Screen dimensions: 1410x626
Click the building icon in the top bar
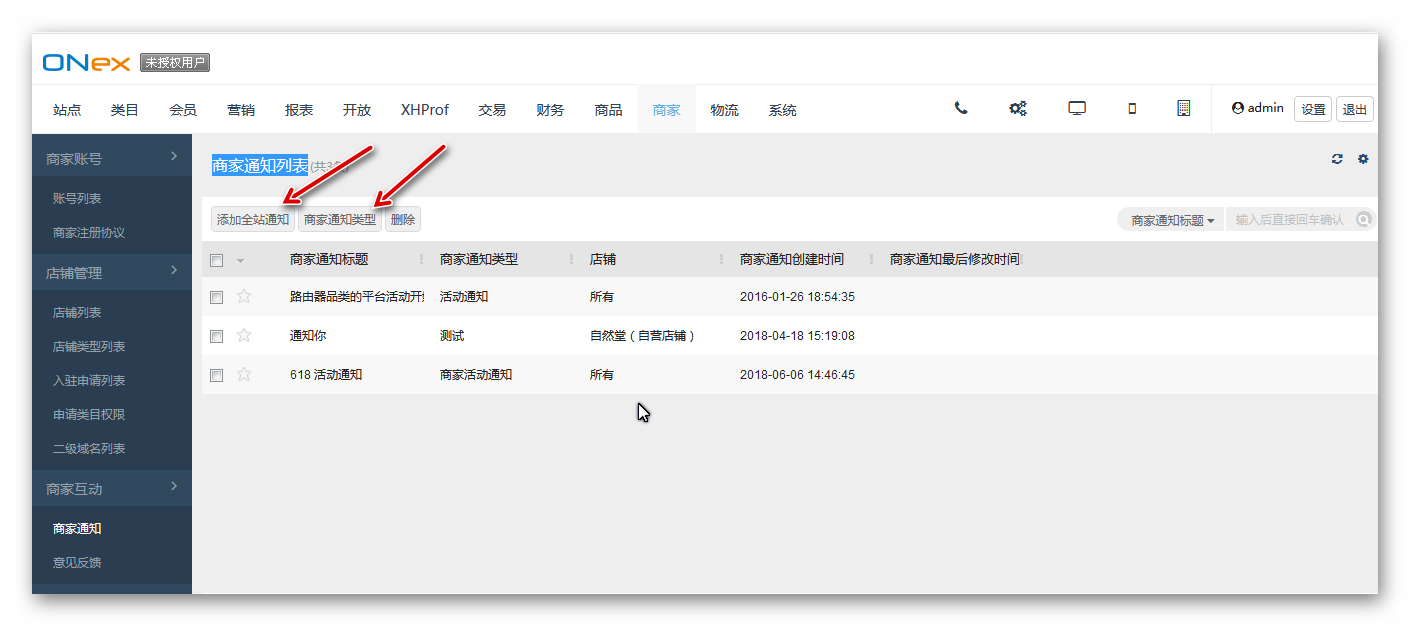[1183, 109]
